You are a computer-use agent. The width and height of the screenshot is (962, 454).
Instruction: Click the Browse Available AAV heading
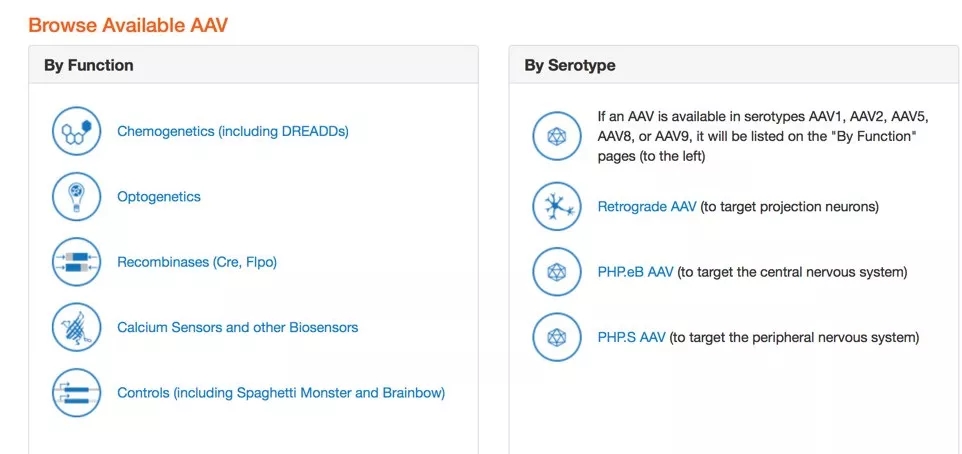128,24
